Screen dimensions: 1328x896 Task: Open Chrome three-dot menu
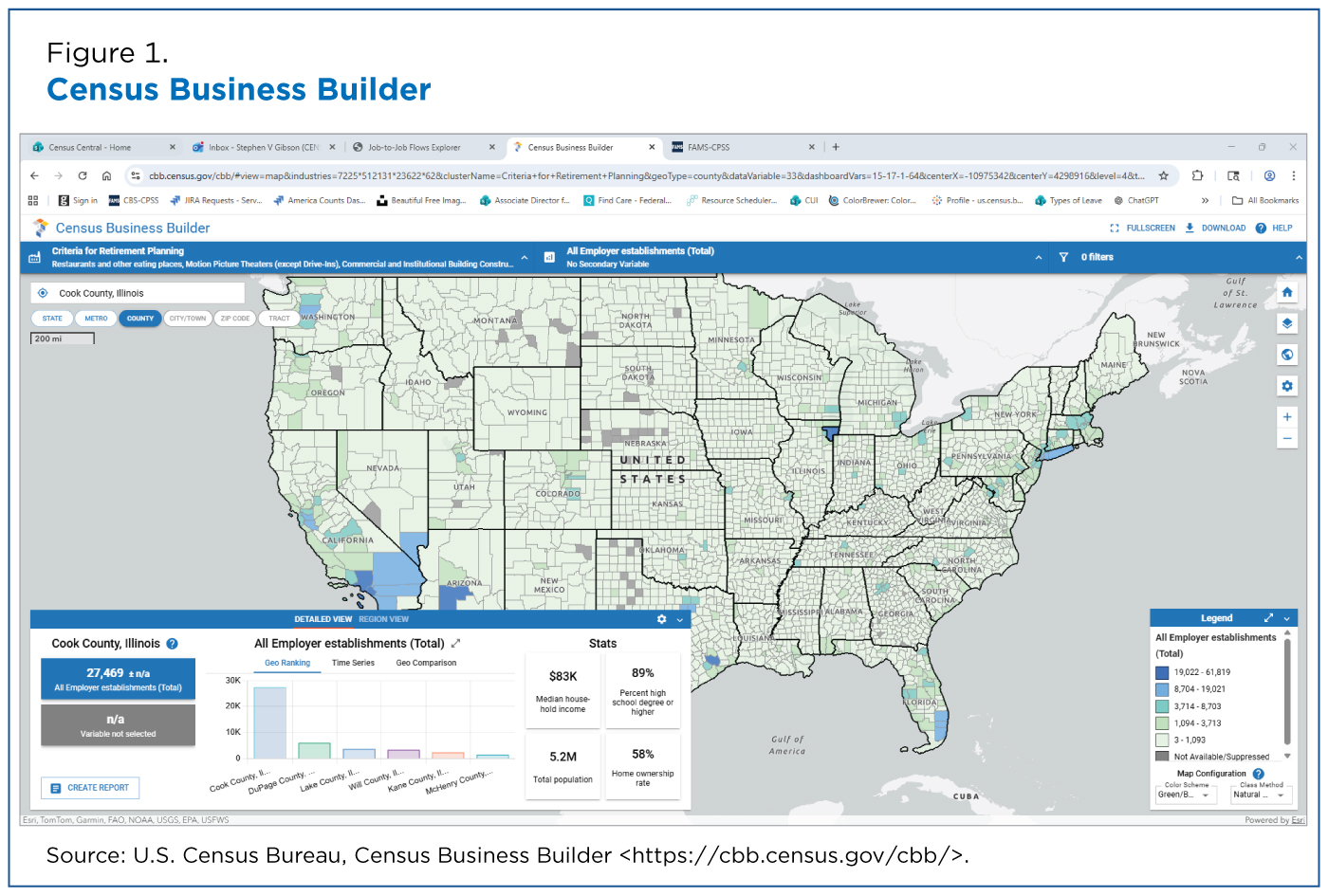1293,175
